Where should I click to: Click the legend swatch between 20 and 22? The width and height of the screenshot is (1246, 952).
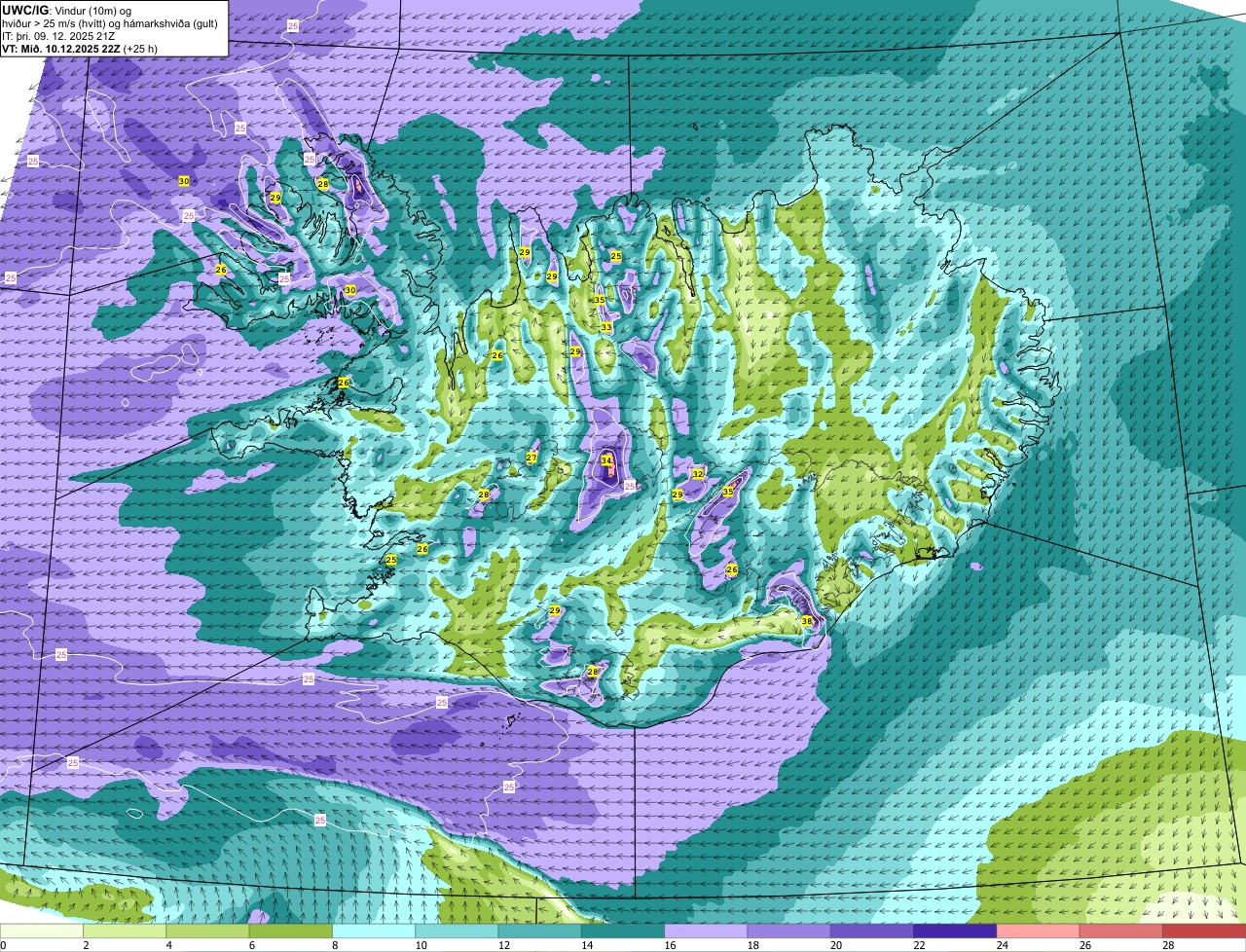click(872, 932)
